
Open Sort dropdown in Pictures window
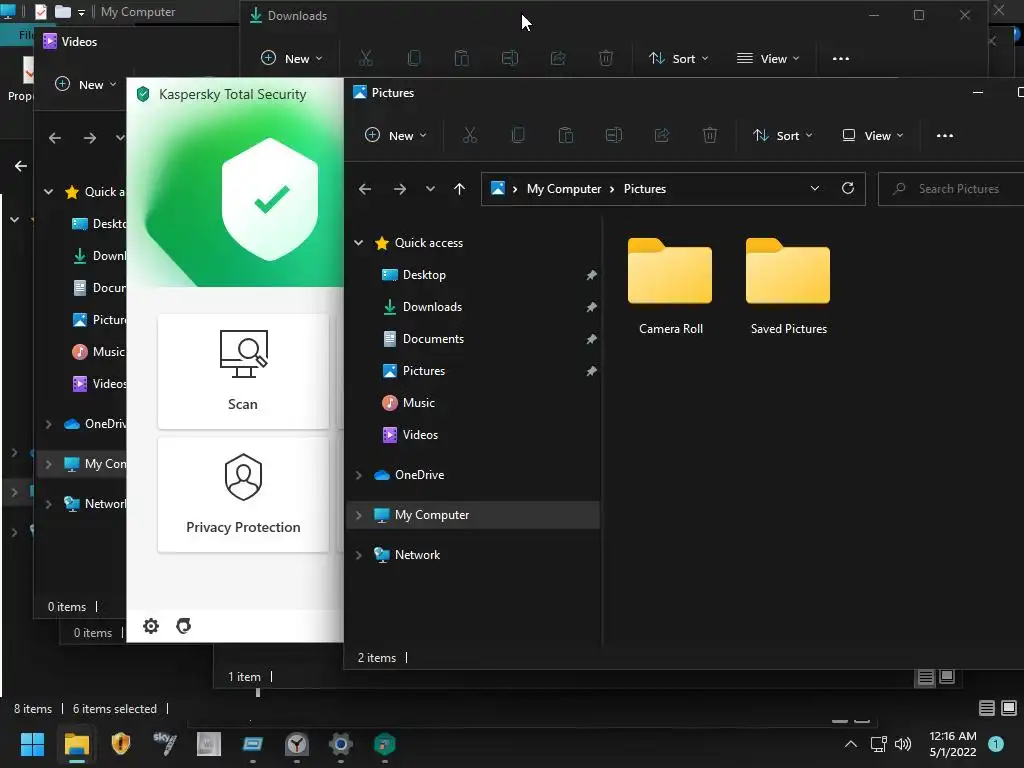coord(782,135)
